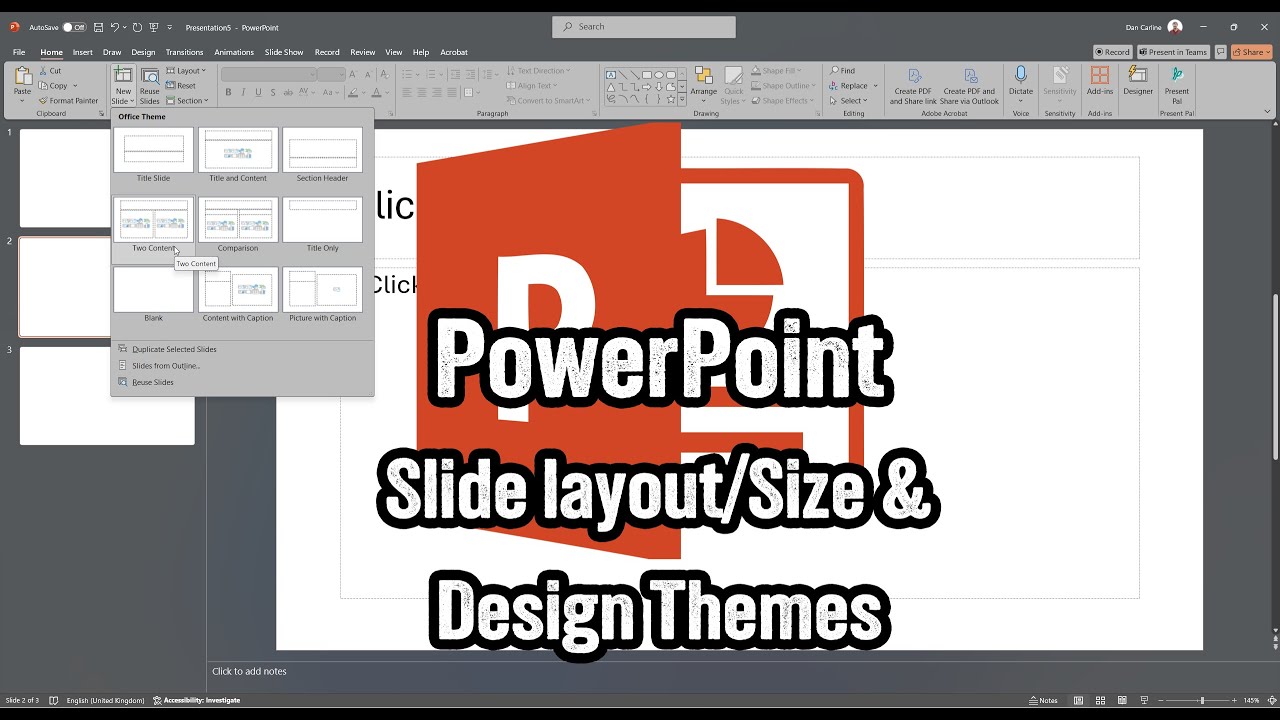
Task: Click the Paste clipboard icon
Action: pos(22,78)
